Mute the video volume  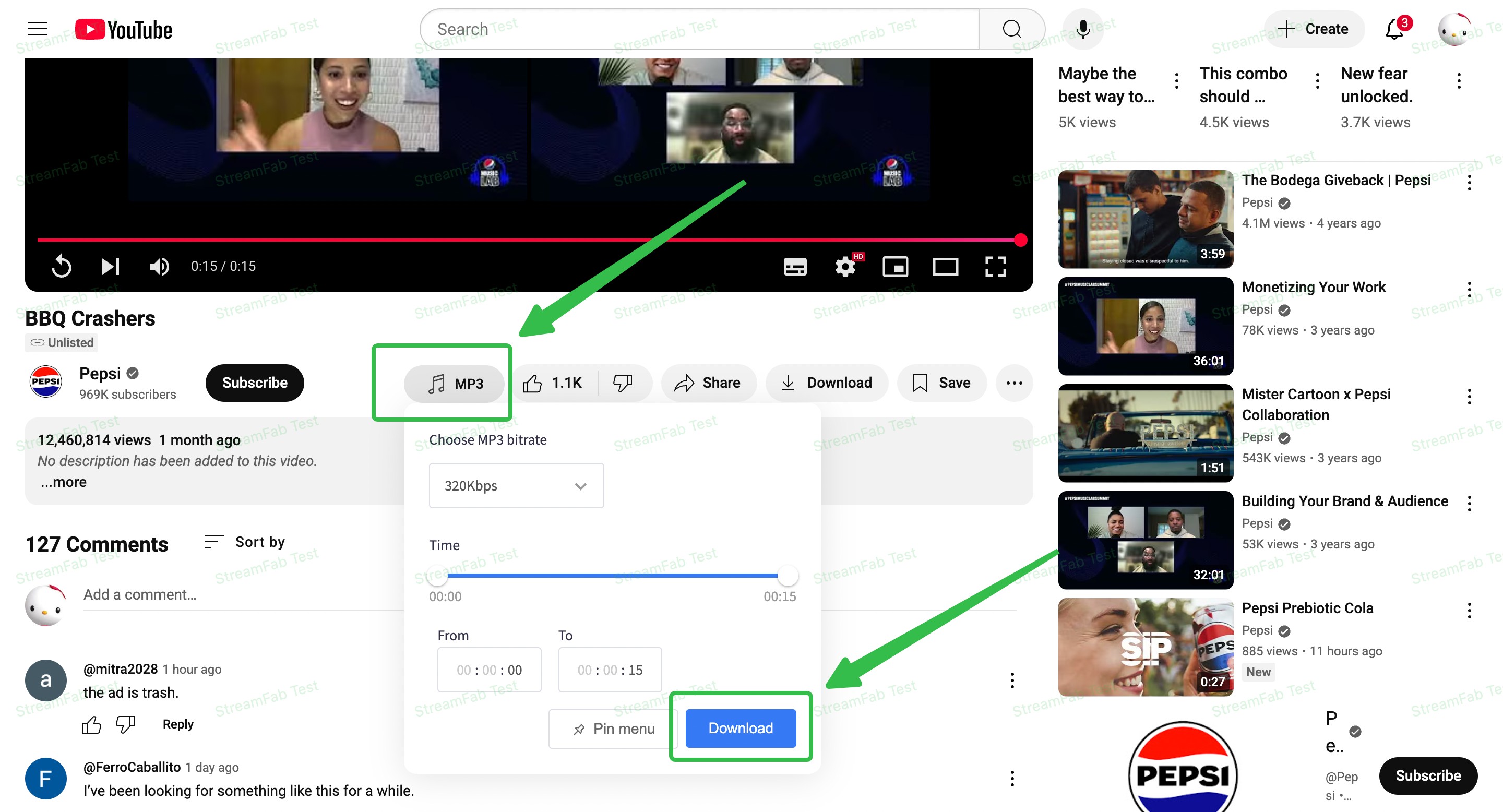(159, 267)
